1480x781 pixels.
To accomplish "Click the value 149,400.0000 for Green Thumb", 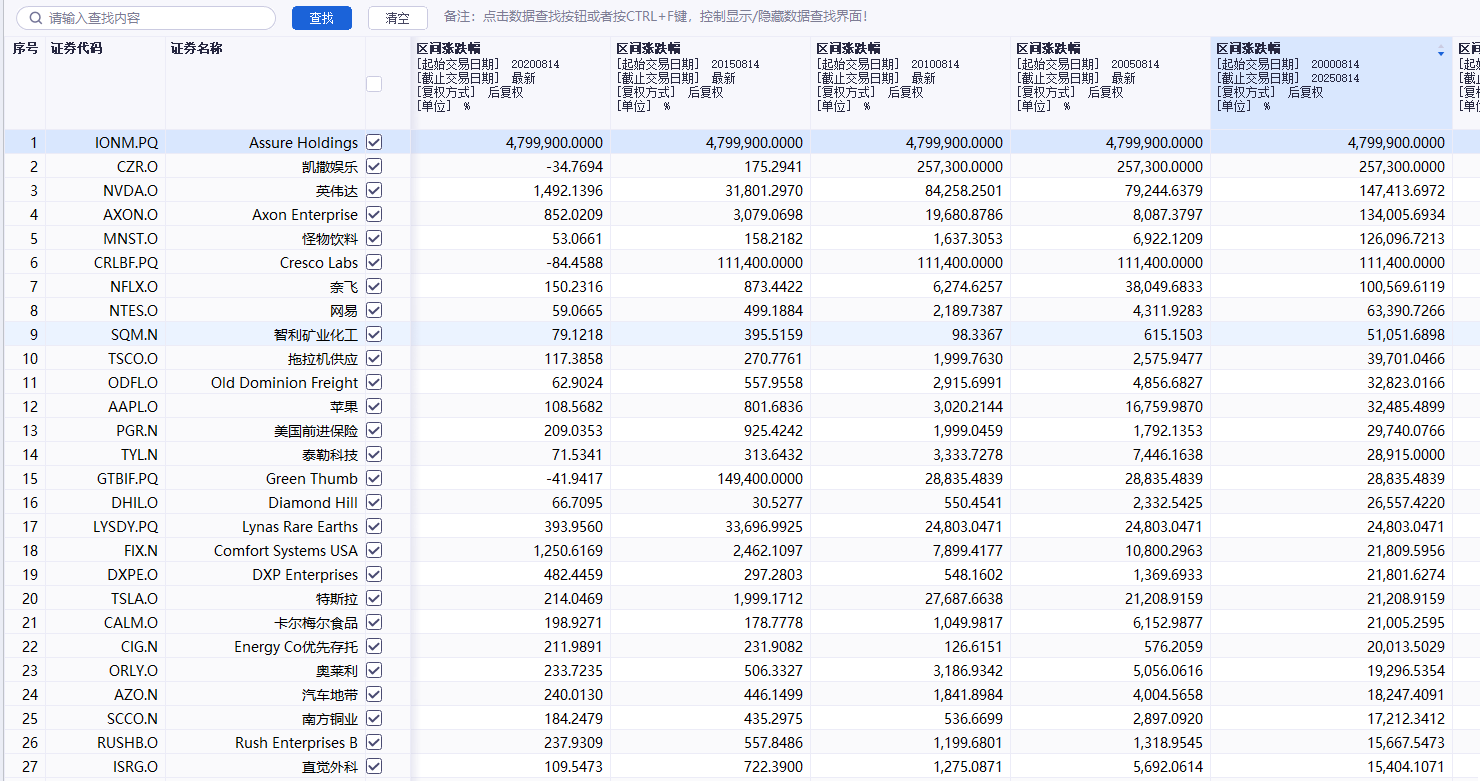I will click(760, 479).
